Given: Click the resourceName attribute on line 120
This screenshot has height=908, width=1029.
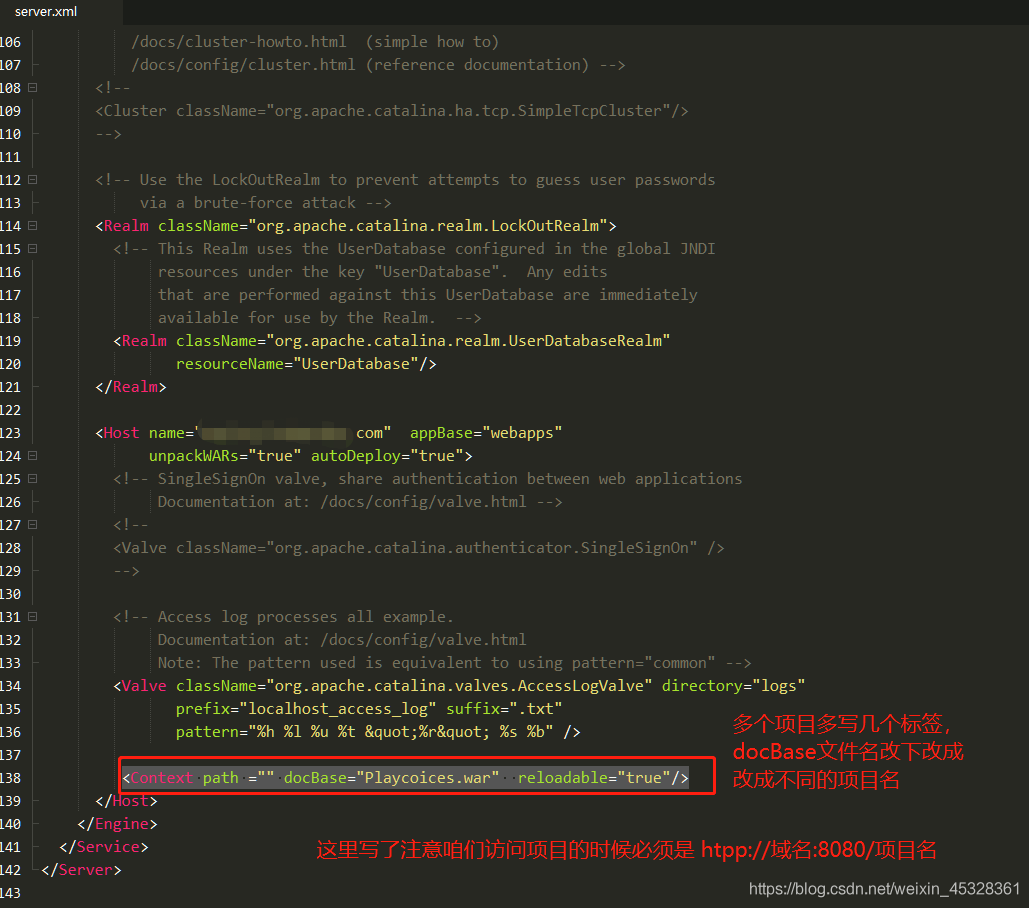Looking at the screenshot, I should pyautogui.click(x=230, y=363).
